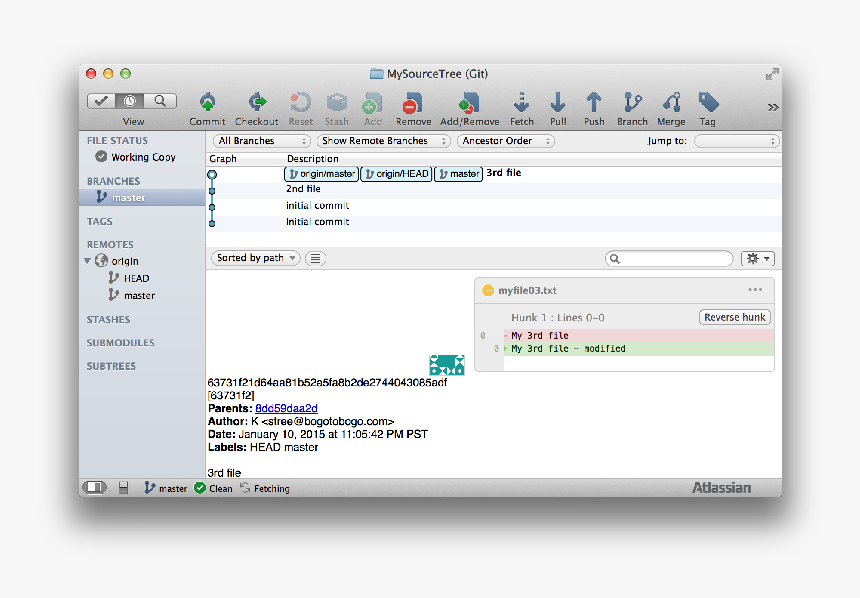Click master branch in status bar
This screenshot has height=598, width=860.
point(166,488)
